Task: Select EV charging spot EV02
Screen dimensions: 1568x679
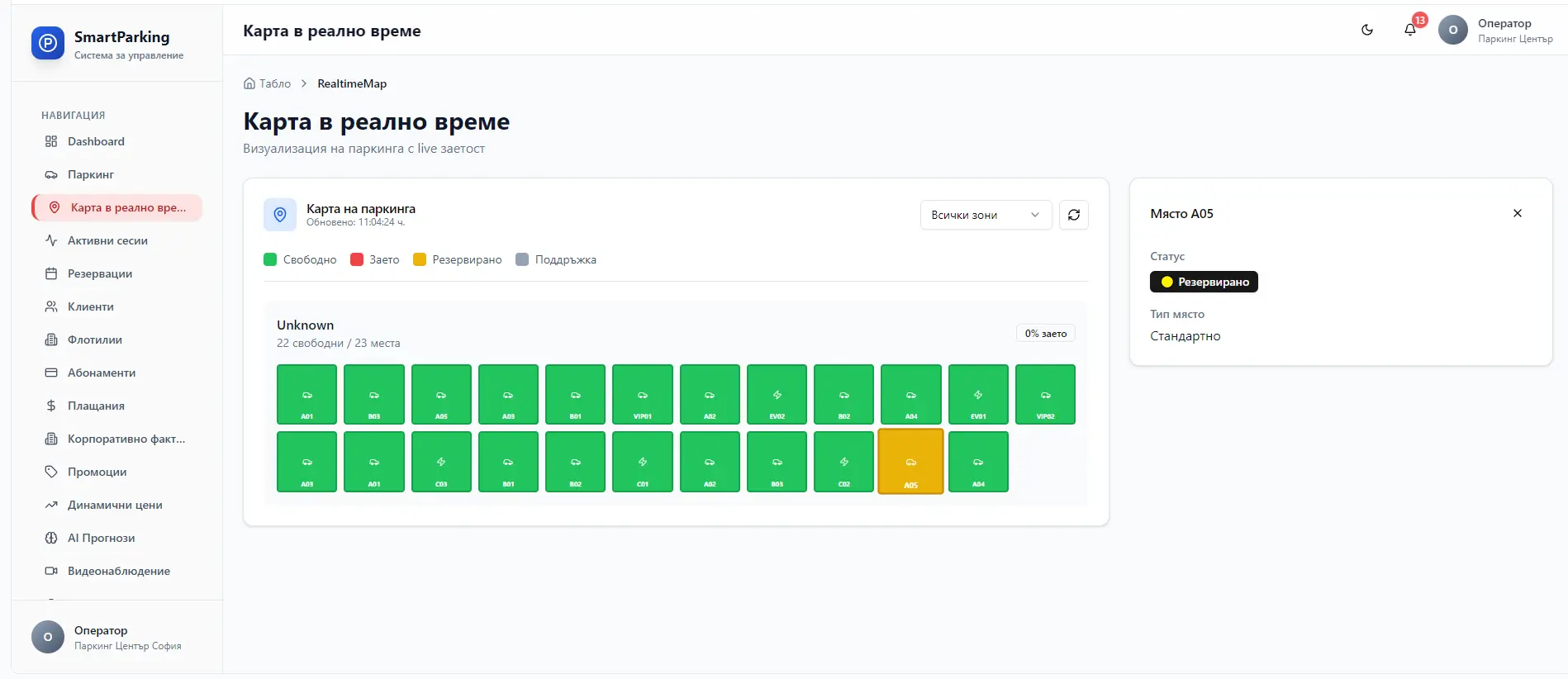Action: pos(777,394)
